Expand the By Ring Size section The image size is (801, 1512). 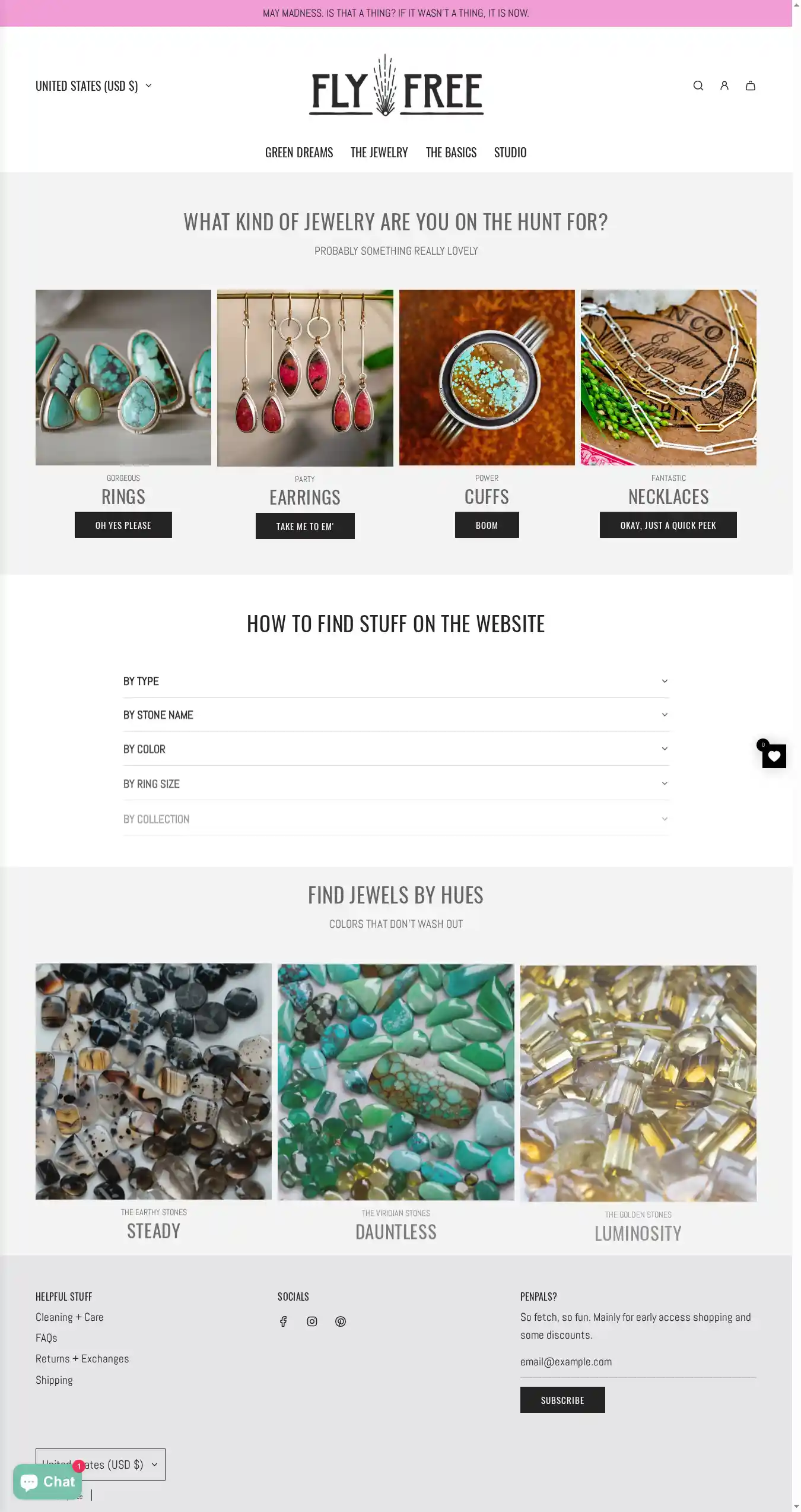(x=396, y=783)
